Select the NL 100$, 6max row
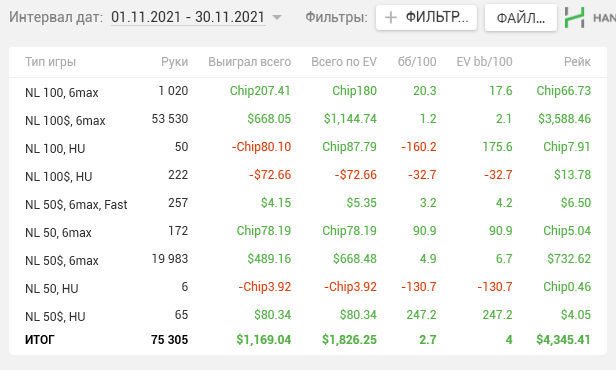 [308, 119]
